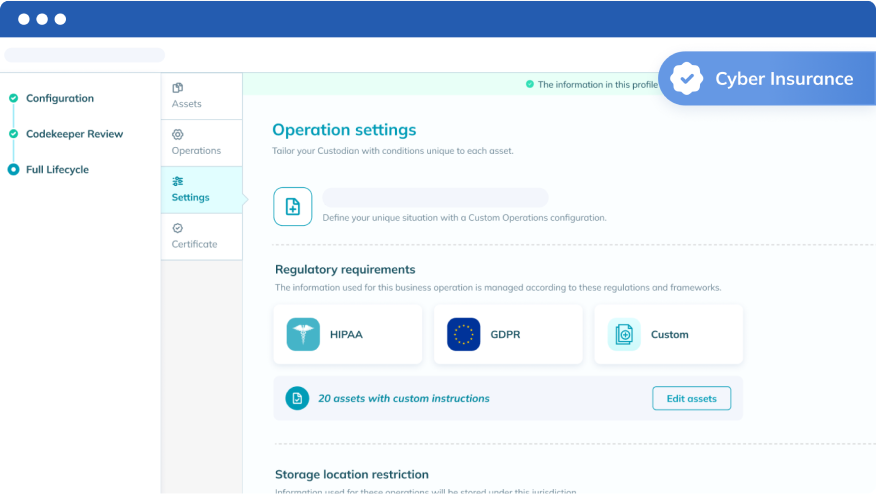
Task: Click the second window control dot
Action: [42, 19]
